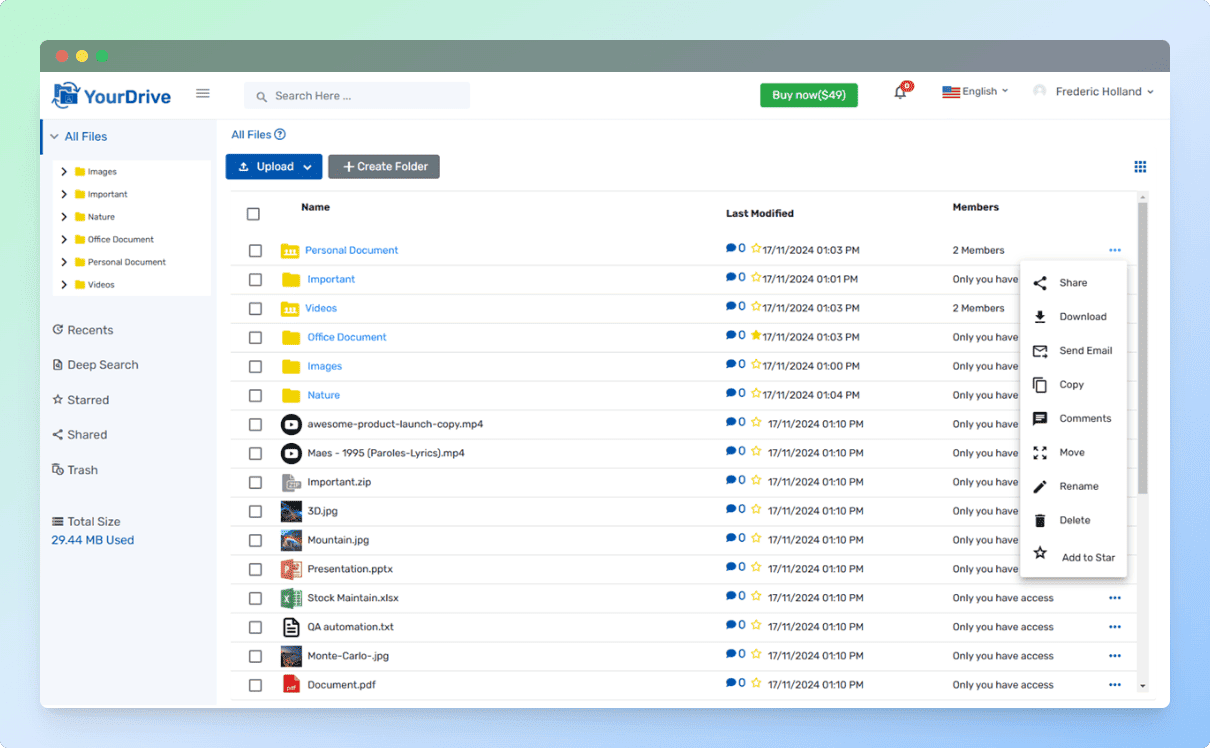Choose Share from the context menu
Image resolution: width=1210 pixels, height=748 pixels.
point(1073,283)
